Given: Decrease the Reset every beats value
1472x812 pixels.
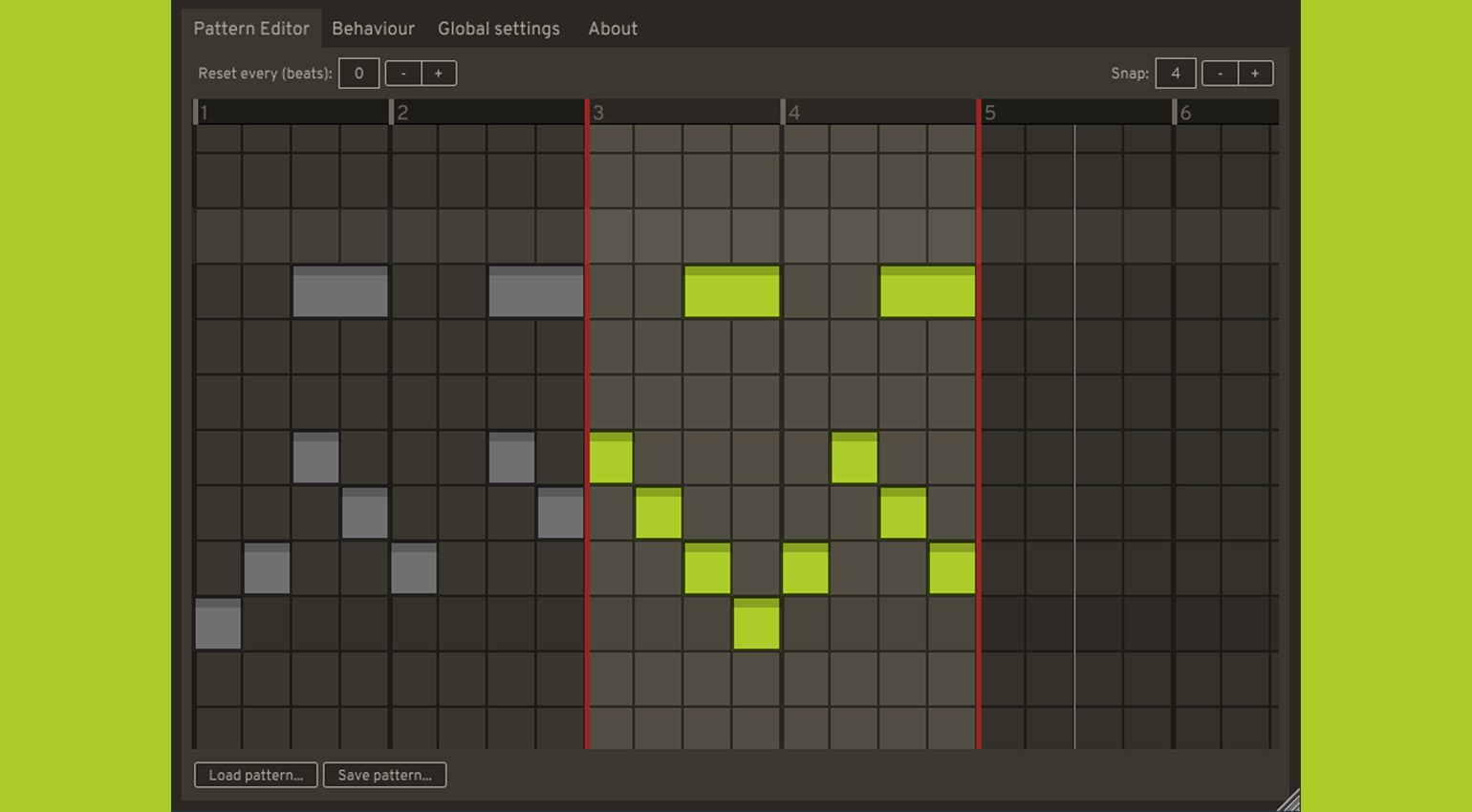Looking at the screenshot, I should pyautogui.click(x=403, y=74).
